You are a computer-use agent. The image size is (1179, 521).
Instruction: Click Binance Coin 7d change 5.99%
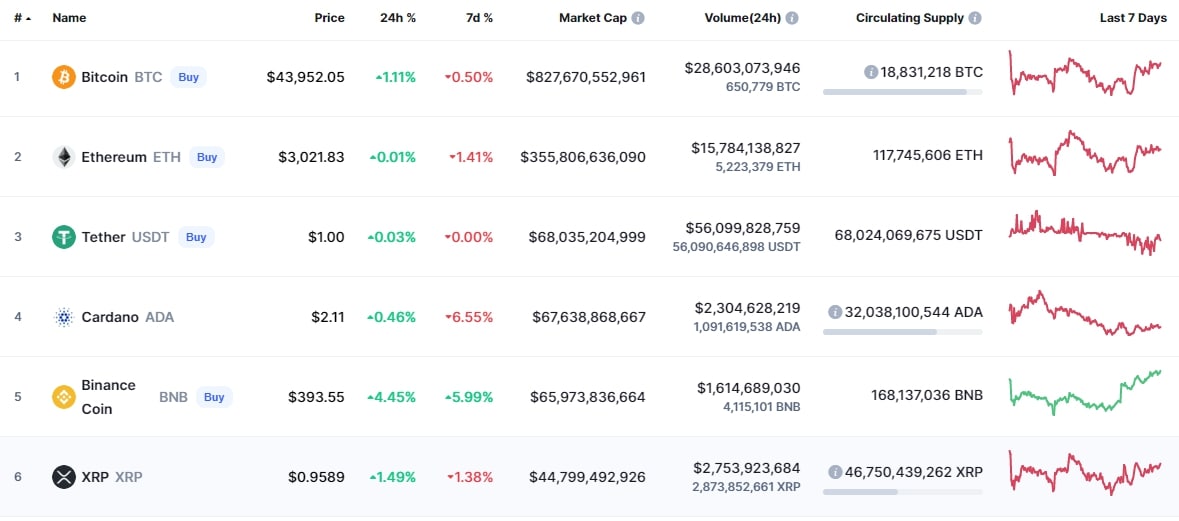tap(469, 397)
